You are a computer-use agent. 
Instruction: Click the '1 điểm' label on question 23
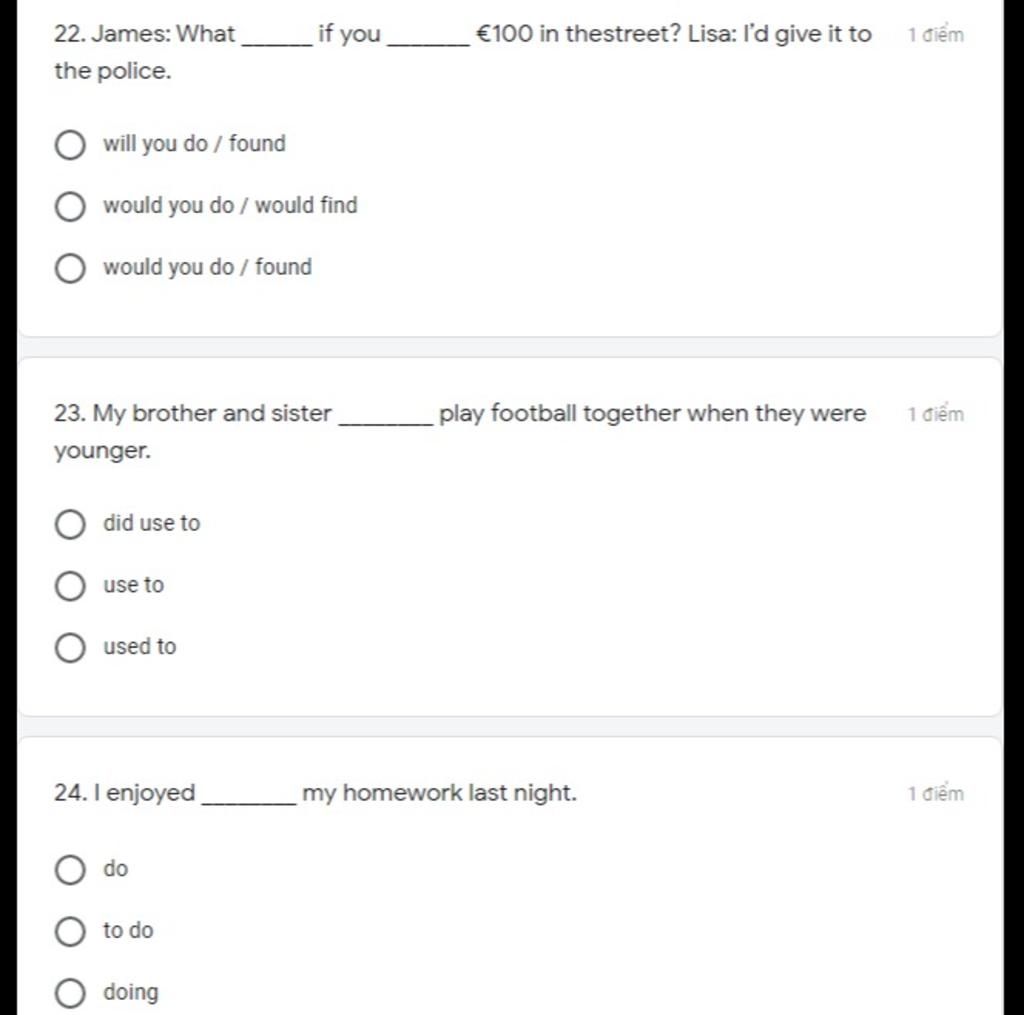(x=936, y=415)
